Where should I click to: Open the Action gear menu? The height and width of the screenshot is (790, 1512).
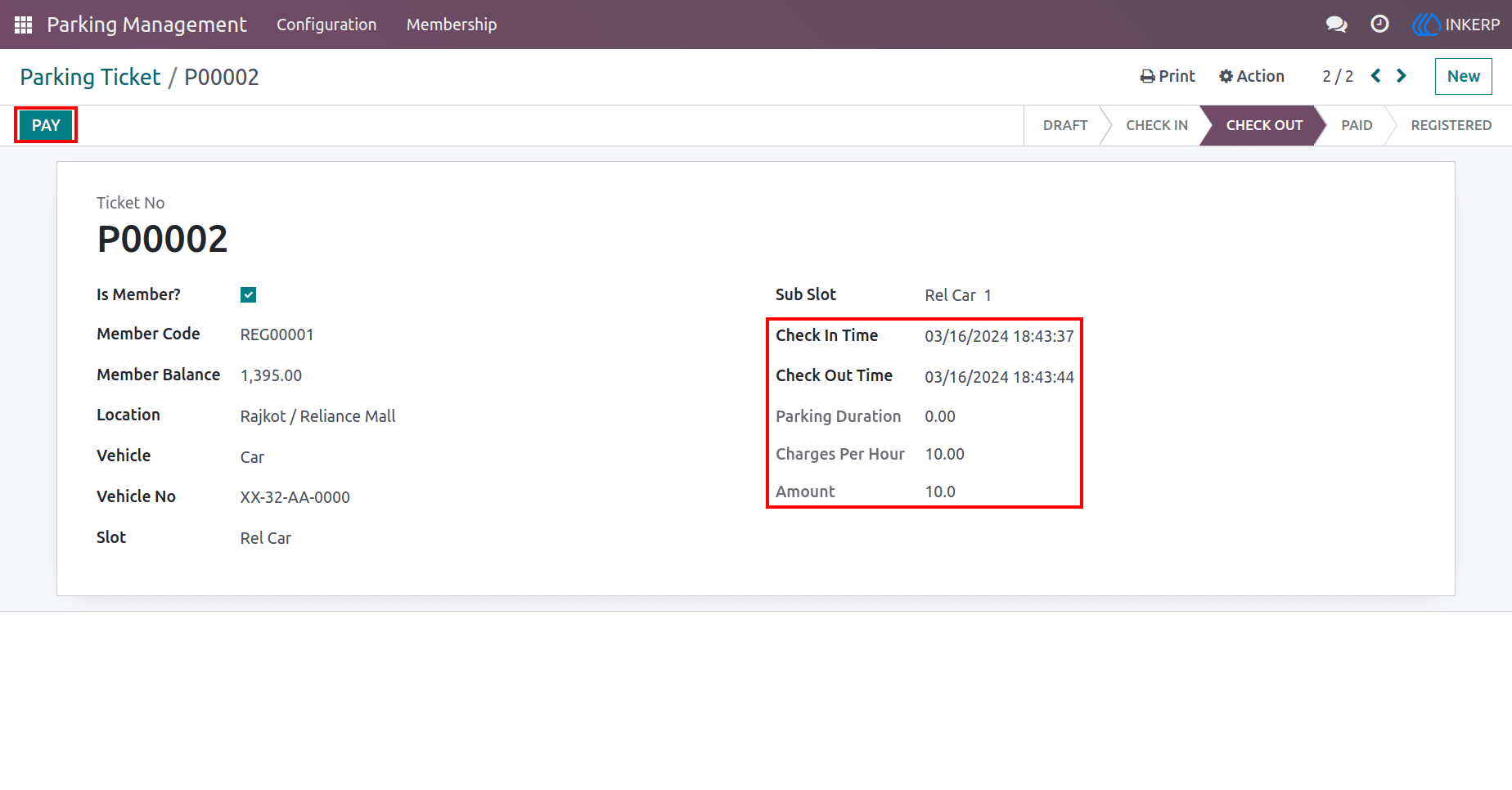coord(1252,76)
